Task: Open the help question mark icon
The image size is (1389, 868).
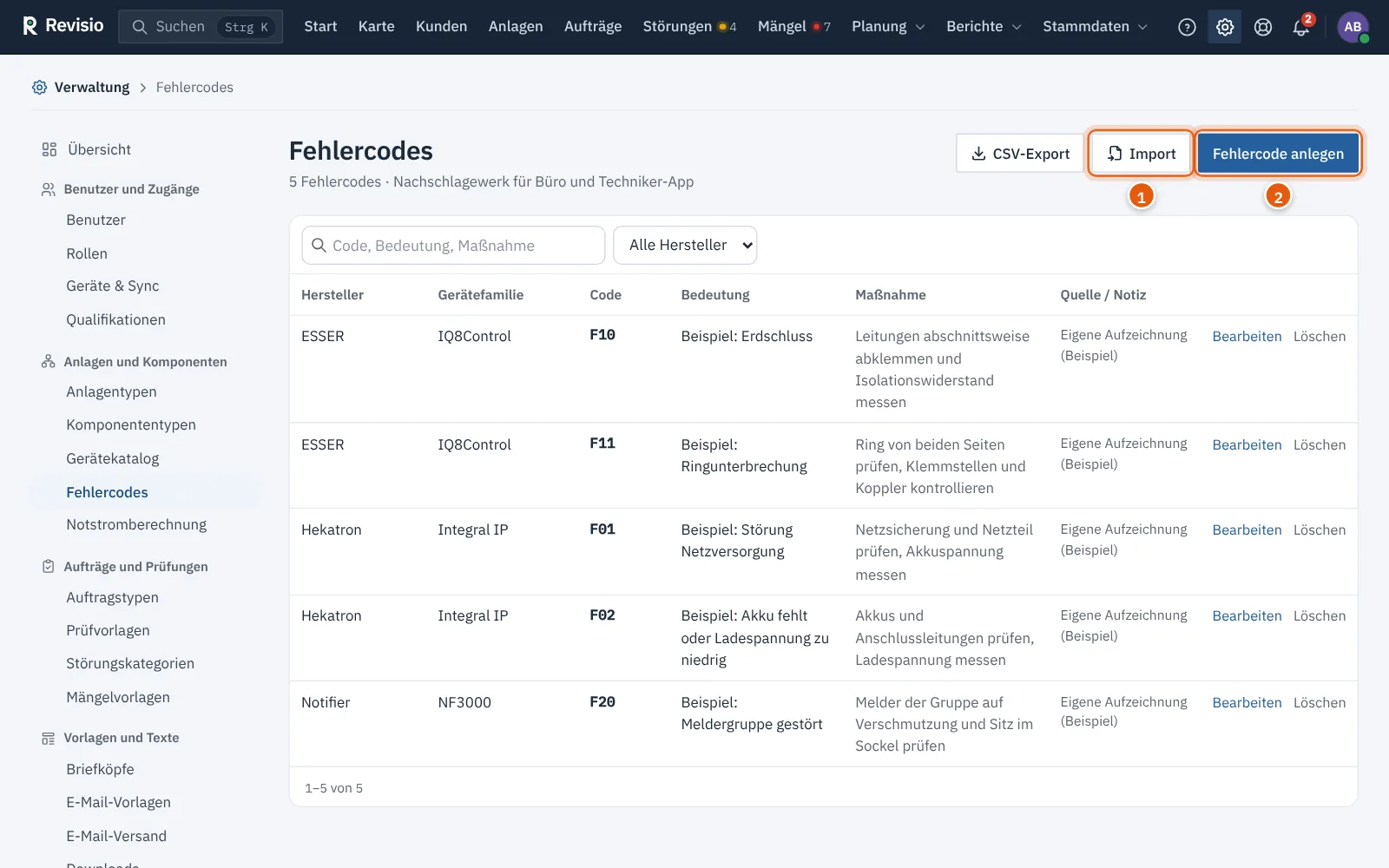Action: [1187, 27]
